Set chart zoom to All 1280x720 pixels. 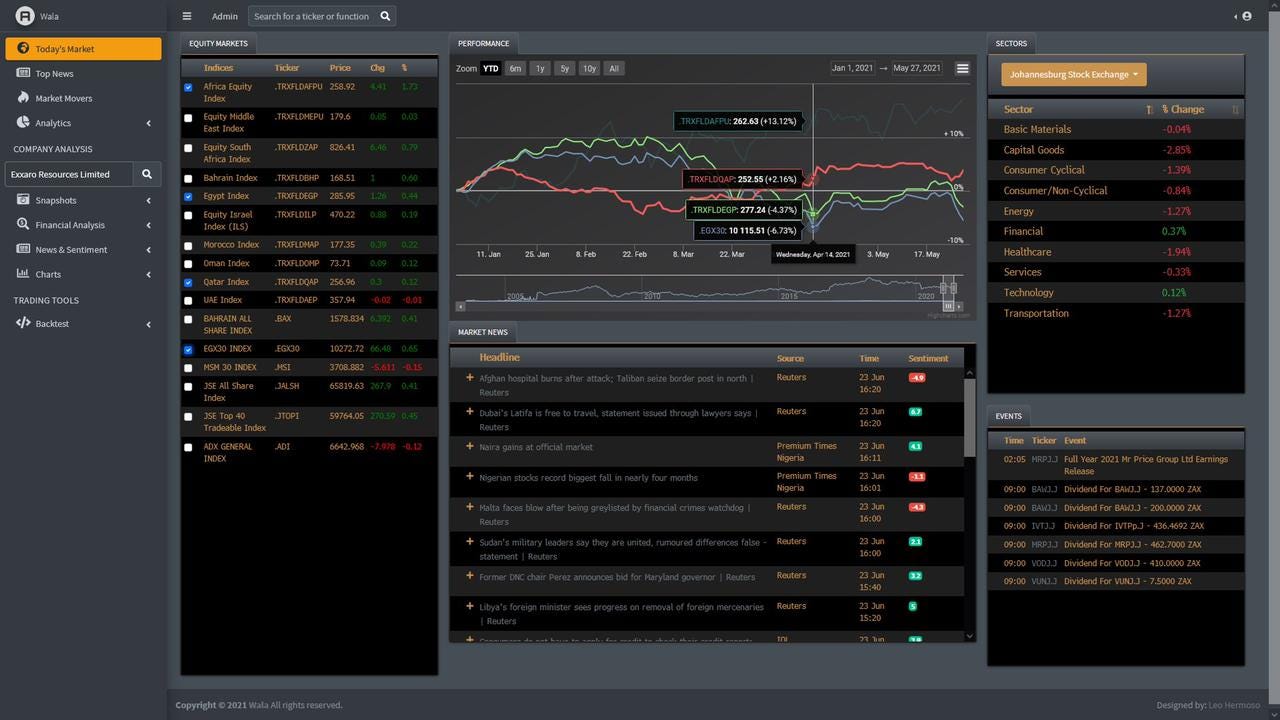[614, 69]
